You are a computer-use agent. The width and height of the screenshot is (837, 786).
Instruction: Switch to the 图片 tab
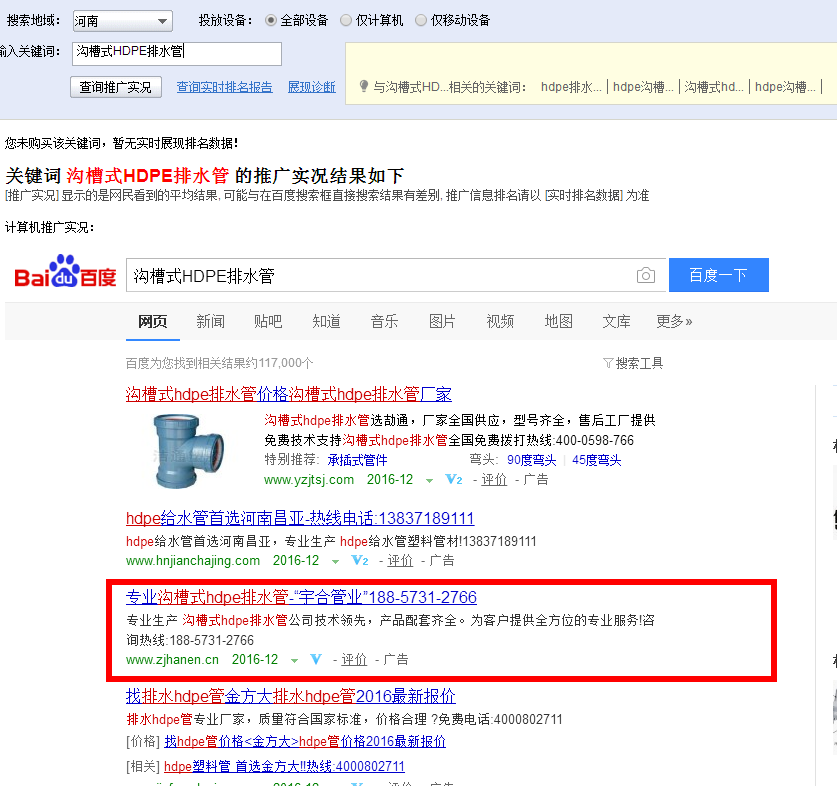click(x=443, y=321)
